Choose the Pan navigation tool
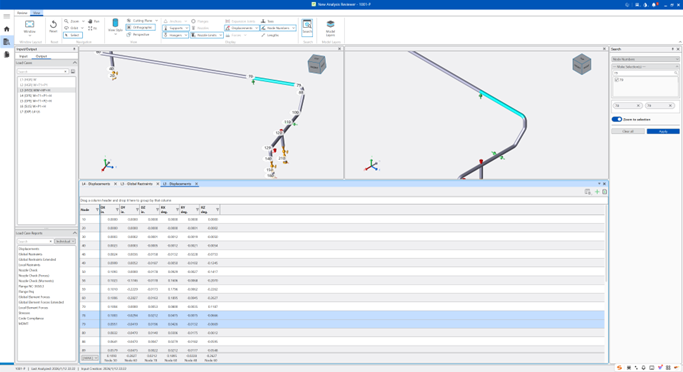This screenshot has height=372, width=683. (94, 21)
